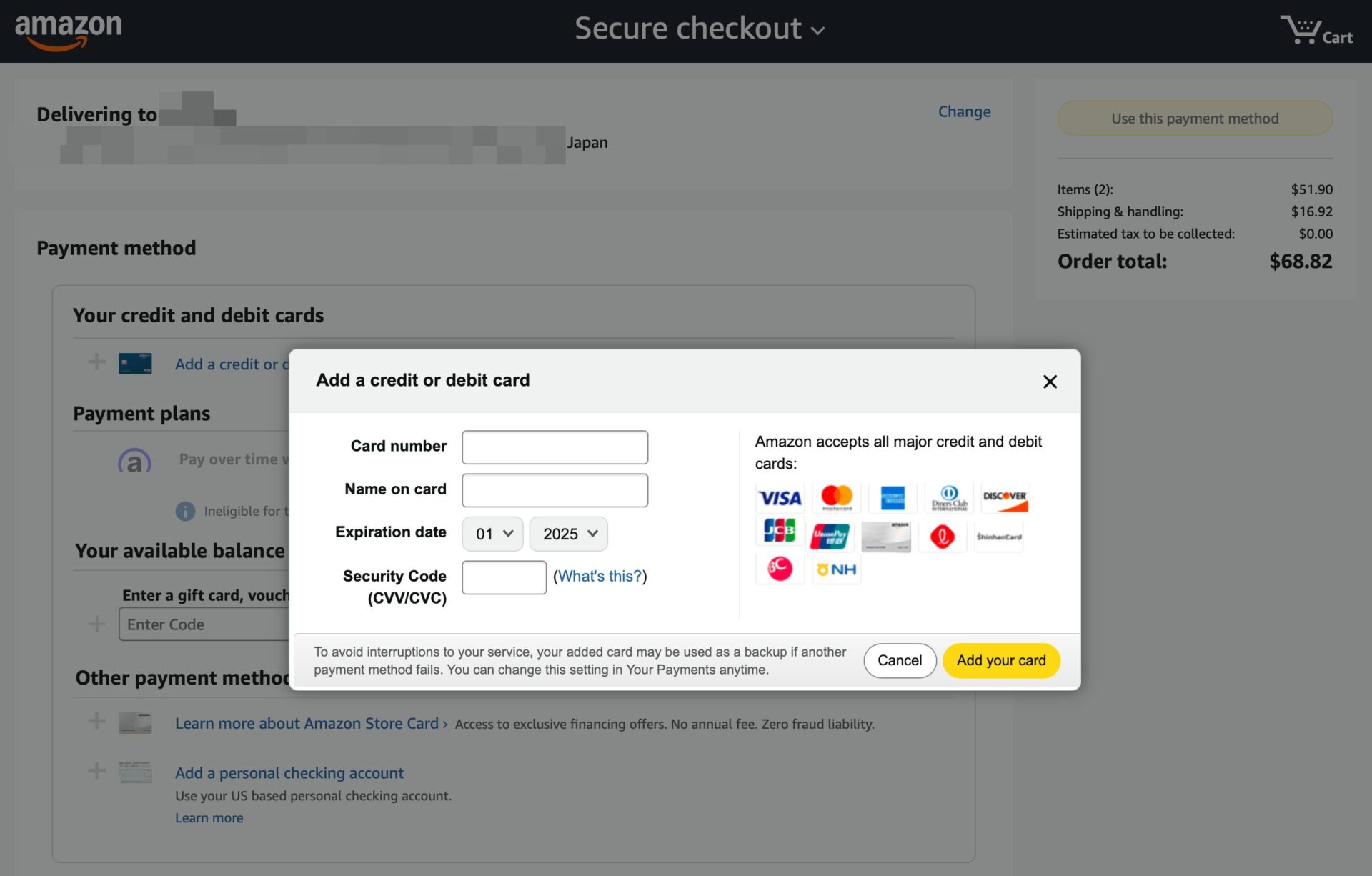Click the Visa card logo

780,498
